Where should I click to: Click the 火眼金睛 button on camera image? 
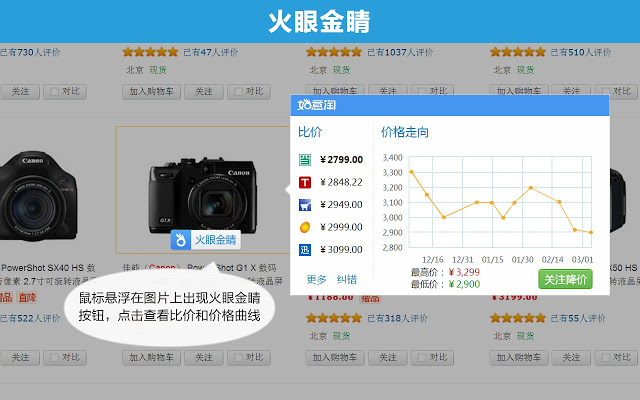pos(206,240)
